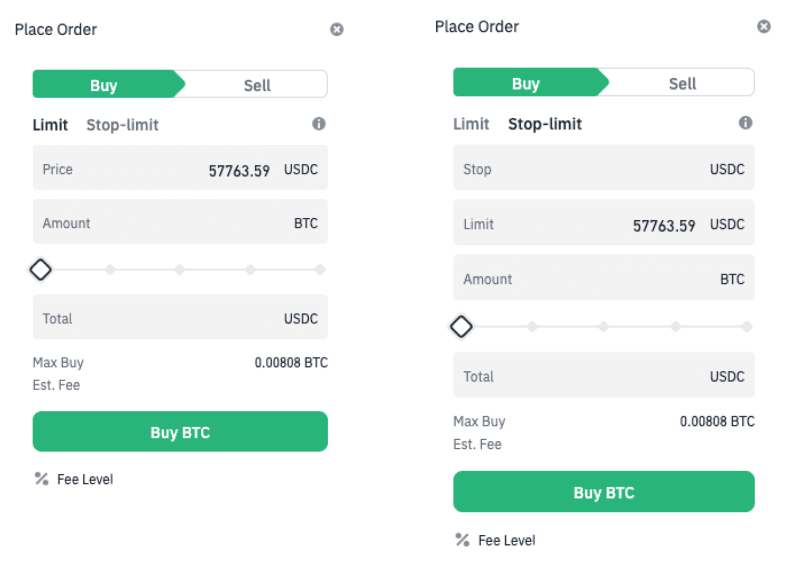This screenshot has width=794, height=565.
Task: Click the Price field showing 57763.59
Action: coord(180,170)
